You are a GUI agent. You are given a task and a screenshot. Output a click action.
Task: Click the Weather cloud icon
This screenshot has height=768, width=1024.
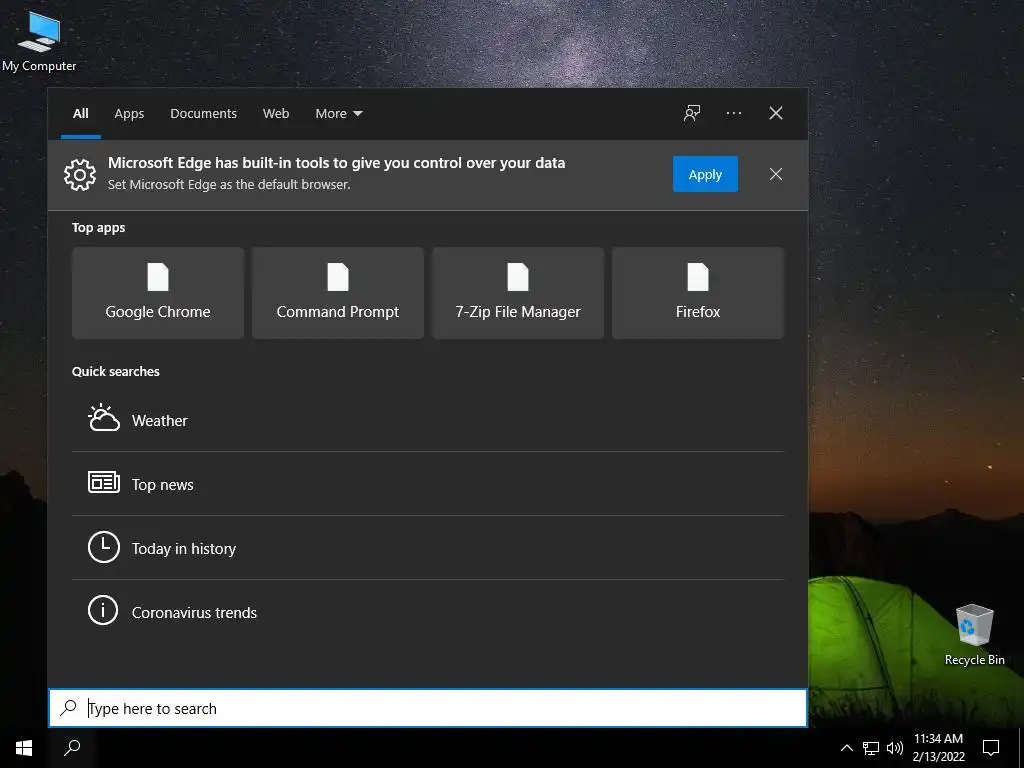click(x=104, y=419)
